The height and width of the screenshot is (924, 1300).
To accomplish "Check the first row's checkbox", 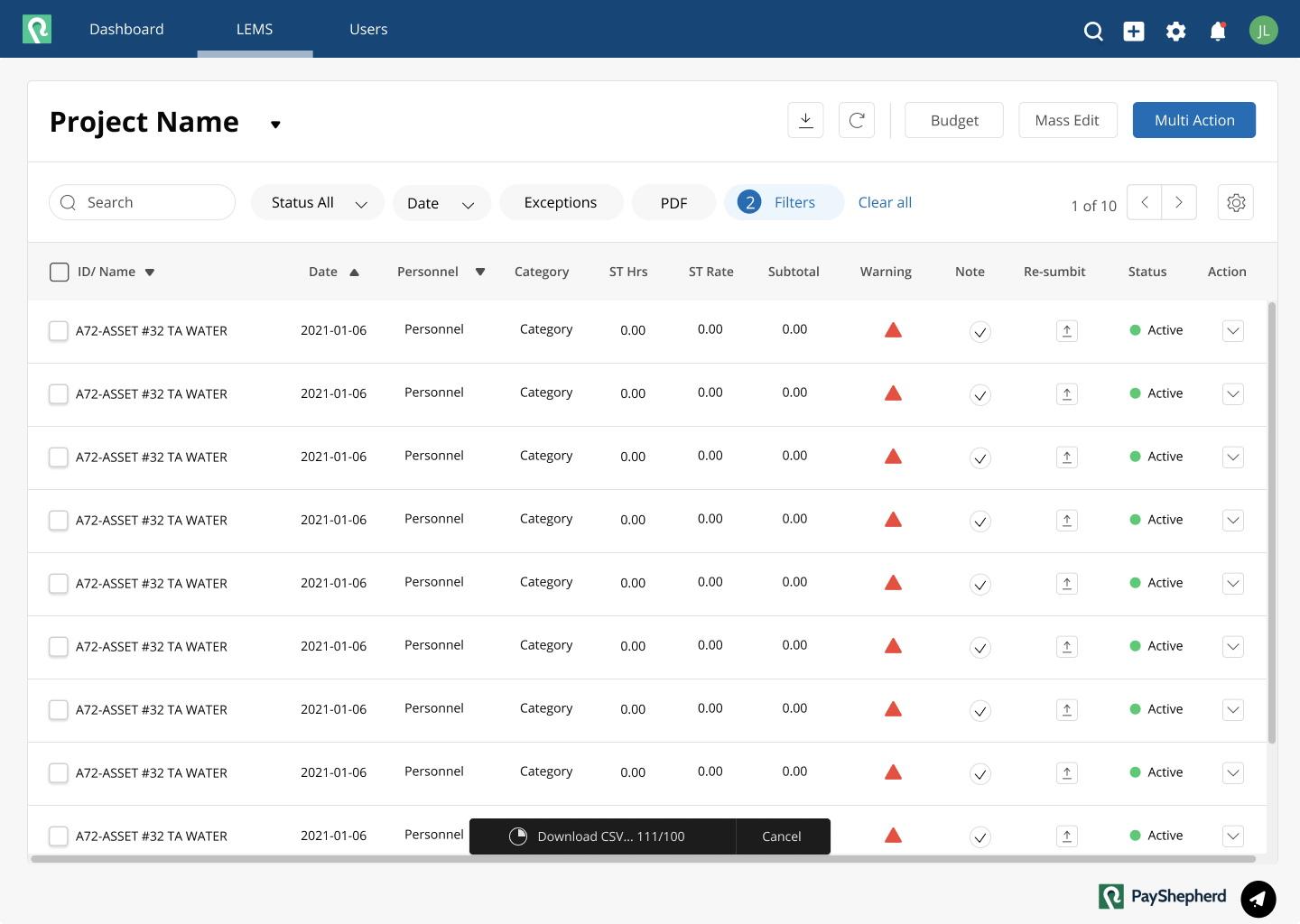I will [59, 331].
